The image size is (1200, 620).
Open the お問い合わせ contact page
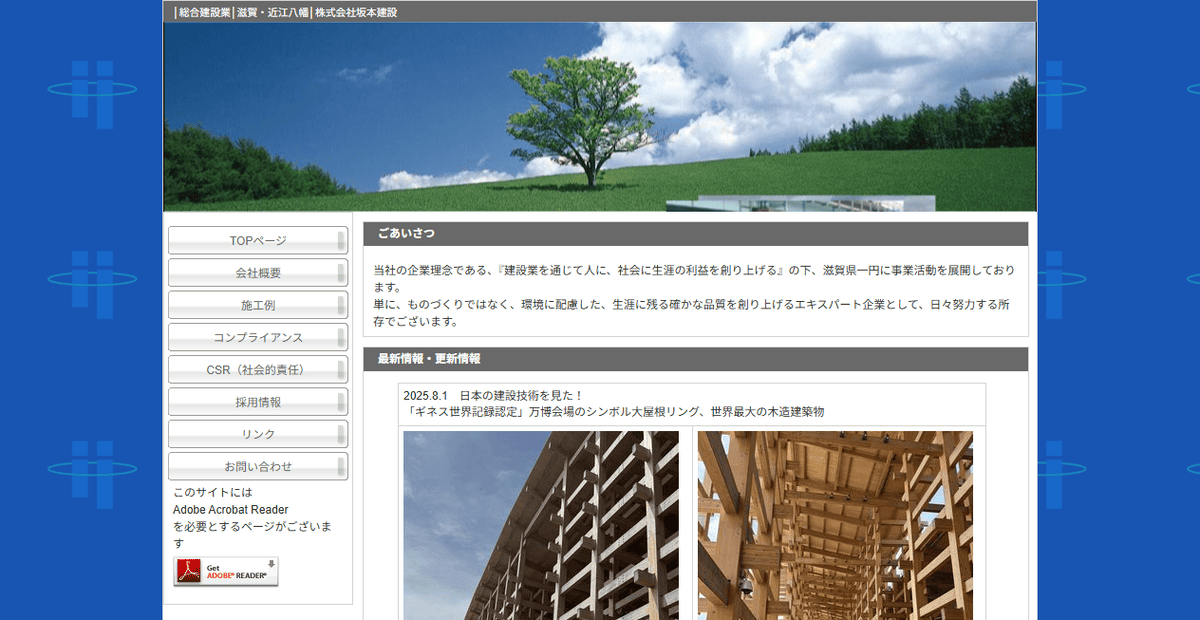click(x=258, y=466)
